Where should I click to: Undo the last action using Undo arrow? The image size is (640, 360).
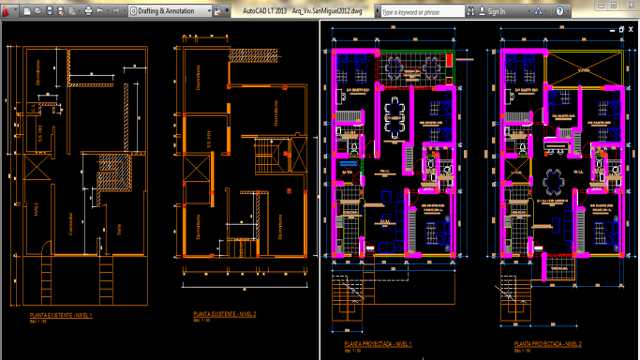point(100,11)
